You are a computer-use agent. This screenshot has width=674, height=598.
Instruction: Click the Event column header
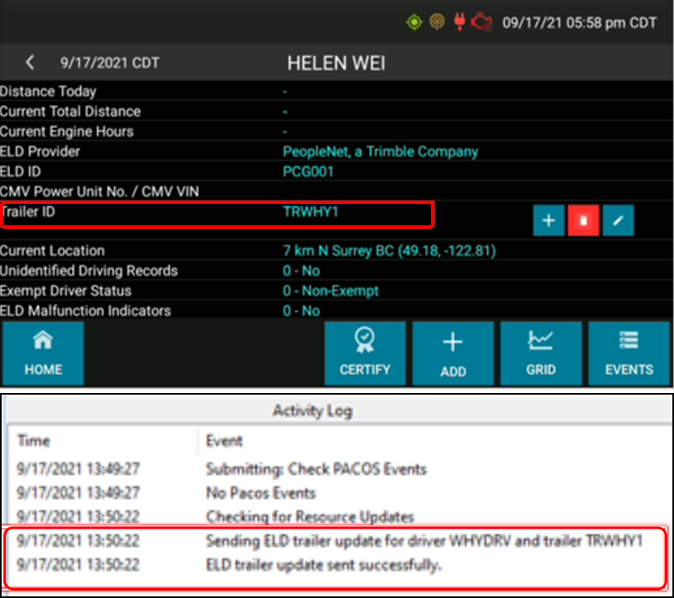(224, 441)
